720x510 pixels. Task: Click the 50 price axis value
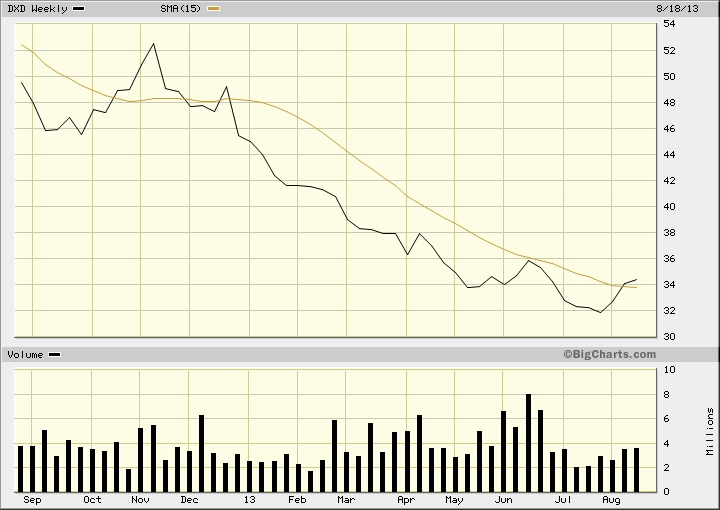(x=669, y=77)
